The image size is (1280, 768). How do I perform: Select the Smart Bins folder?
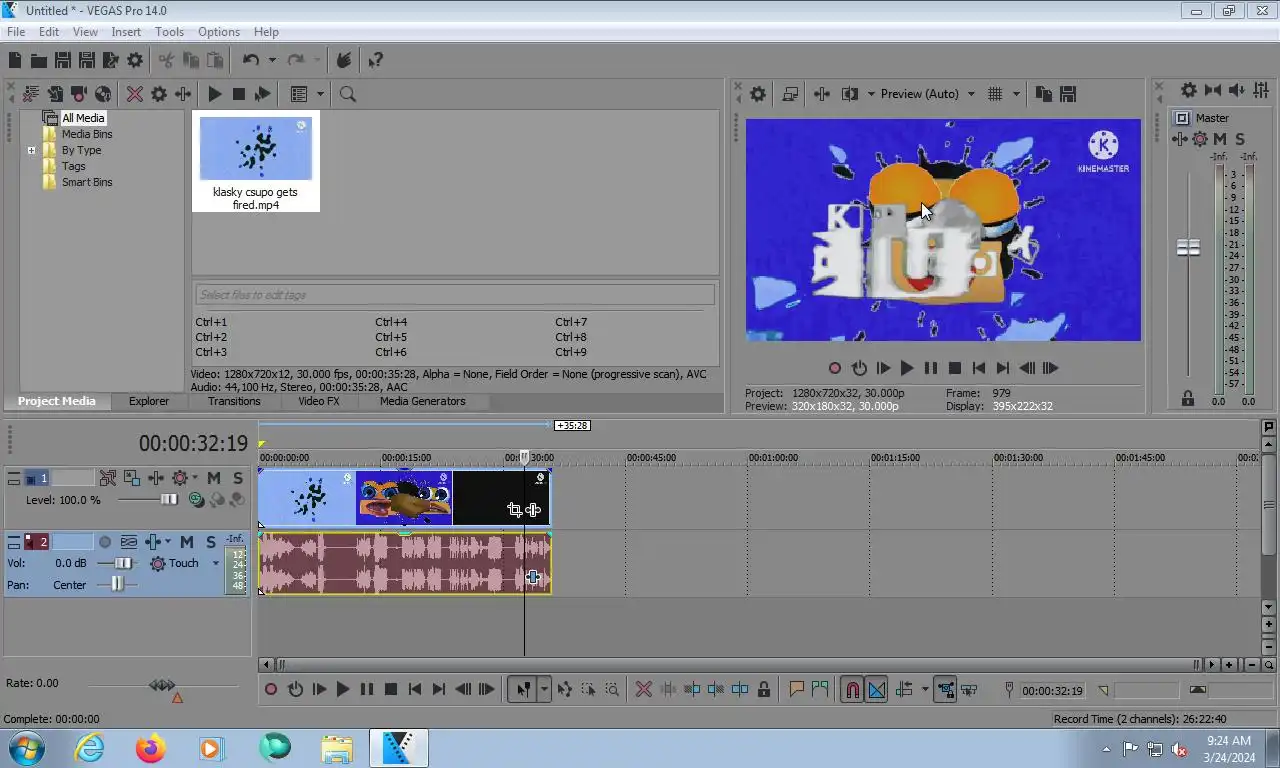pyautogui.click(x=87, y=182)
